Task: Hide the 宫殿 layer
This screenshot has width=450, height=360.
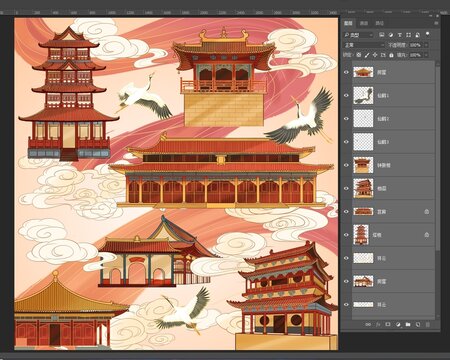Action: coord(346,212)
